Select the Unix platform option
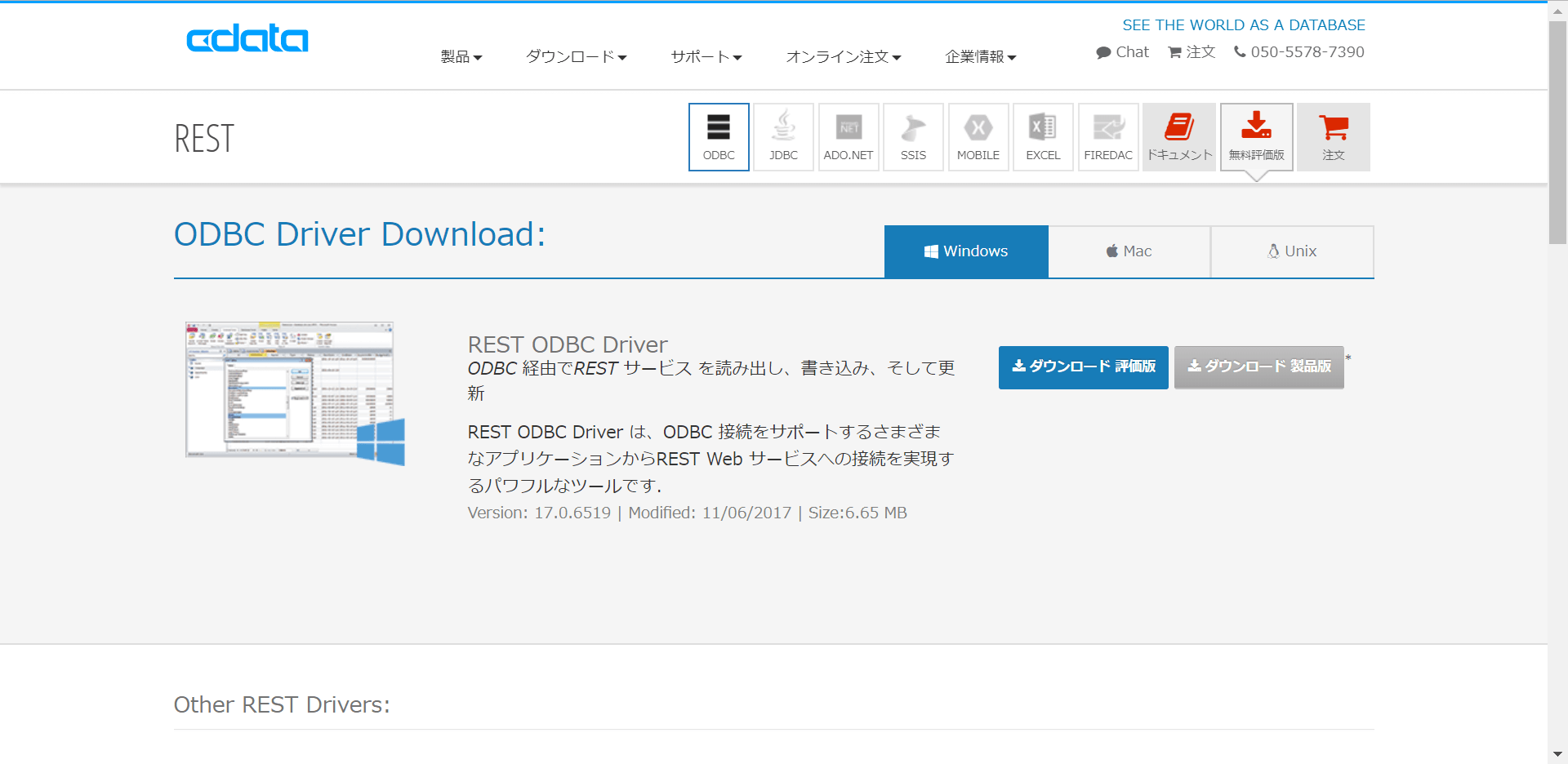Screen dimensions: 1568x764 pyautogui.click(x=1291, y=251)
